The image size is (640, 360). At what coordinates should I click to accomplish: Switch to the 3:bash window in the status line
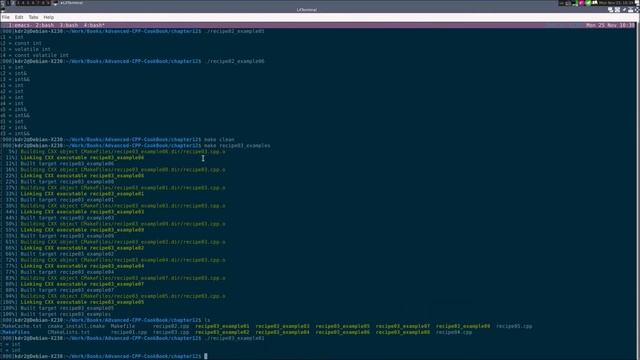click(69, 25)
